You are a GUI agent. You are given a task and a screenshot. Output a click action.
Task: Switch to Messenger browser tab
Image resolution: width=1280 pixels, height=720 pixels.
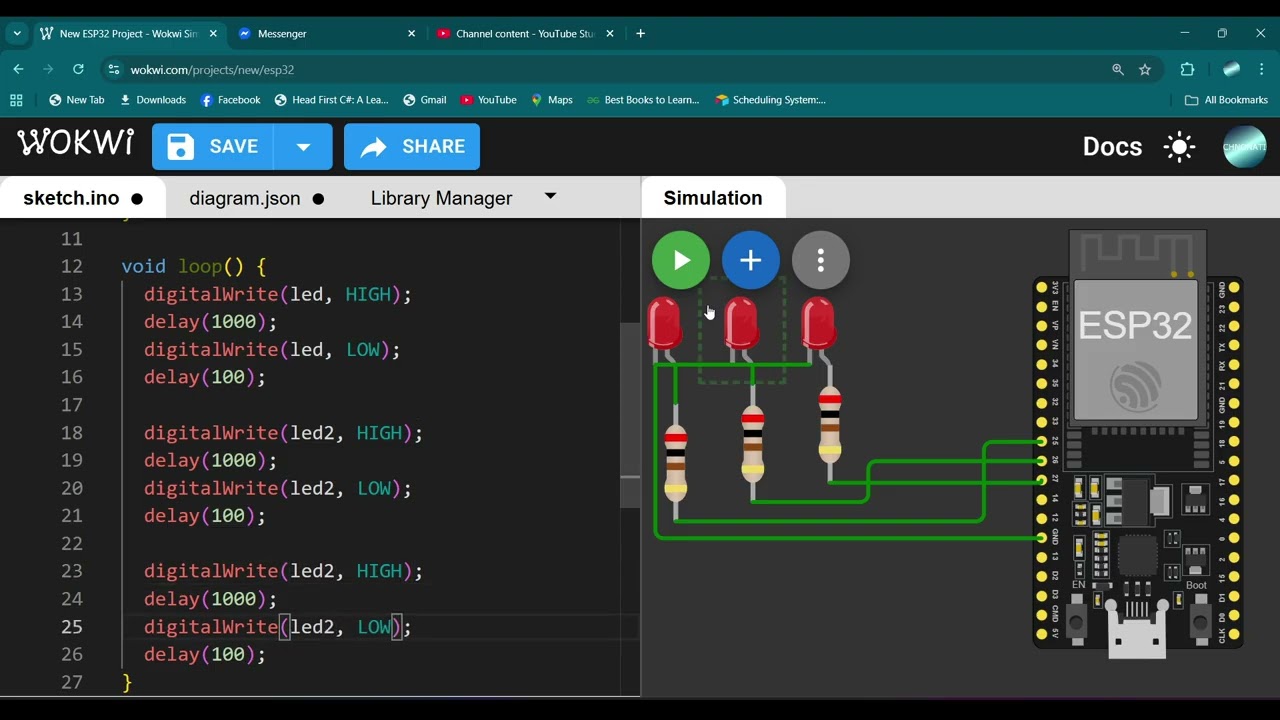tap(326, 33)
